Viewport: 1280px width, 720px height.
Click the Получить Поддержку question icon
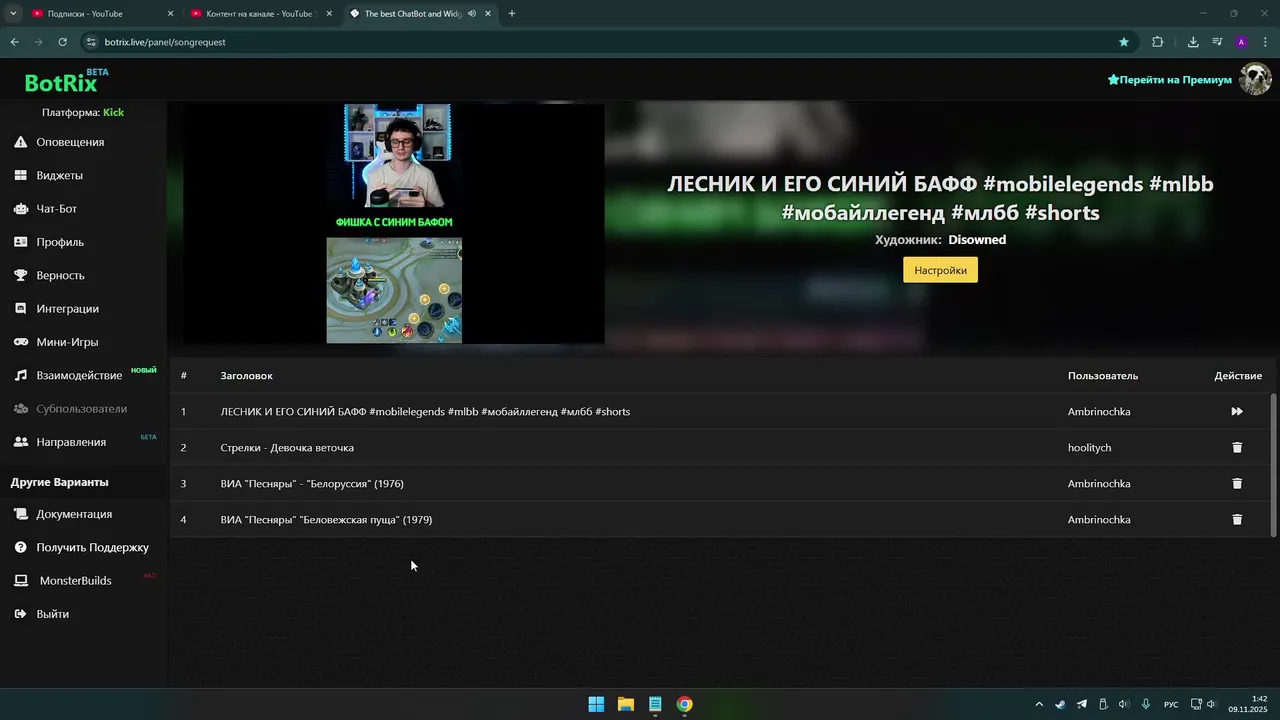click(20, 547)
